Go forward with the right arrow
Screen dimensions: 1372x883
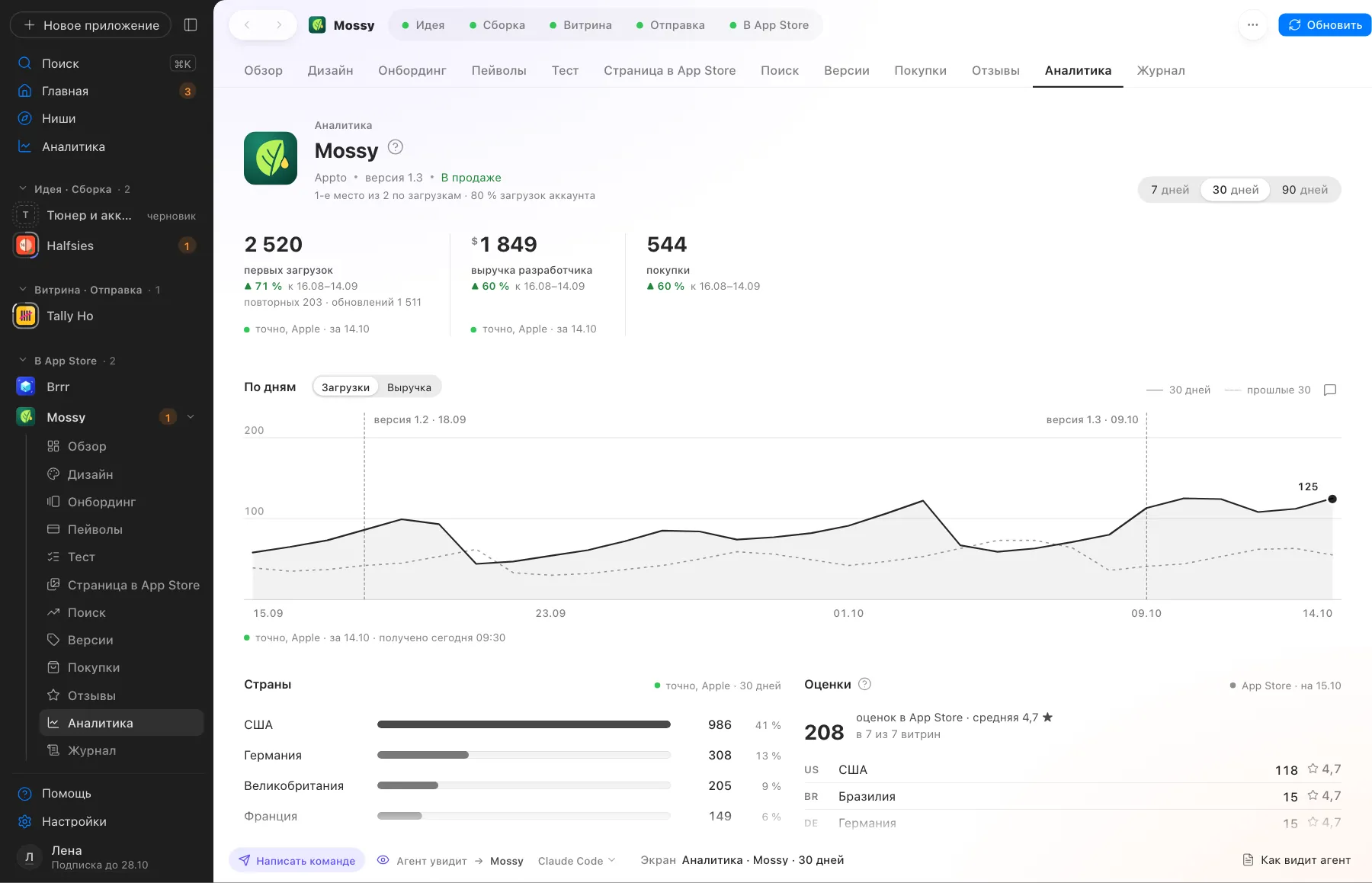coord(279,25)
